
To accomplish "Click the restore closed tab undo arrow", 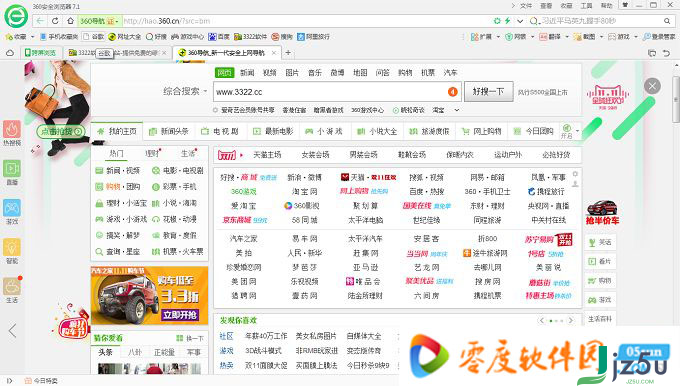I will click(x=667, y=53).
